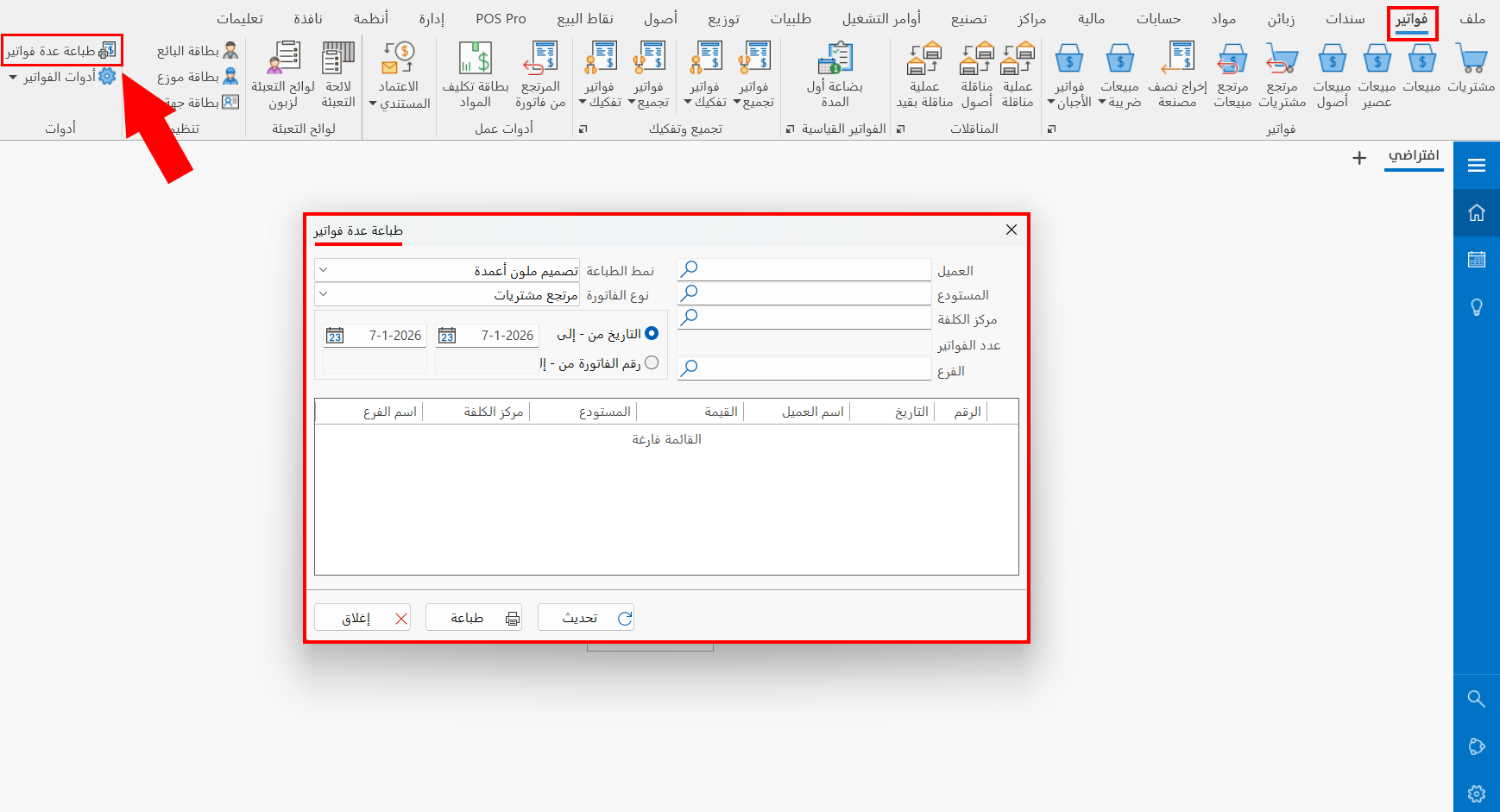Open بطاقة البائع from the ribbon
The width and height of the screenshot is (1500, 812).
(x=194, y=50)
